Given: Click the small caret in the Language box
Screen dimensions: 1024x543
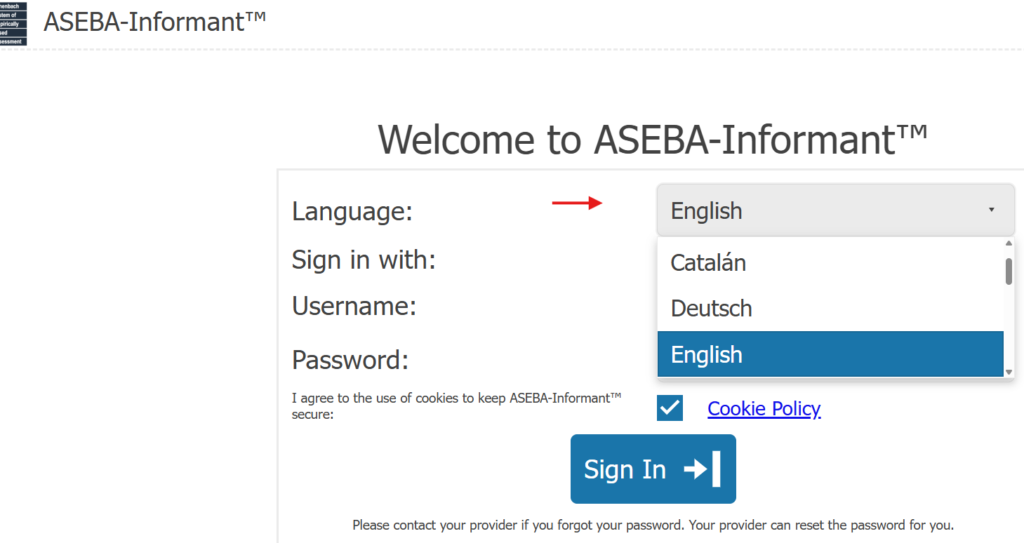Looking at the screenshot, I should point(991,210).
